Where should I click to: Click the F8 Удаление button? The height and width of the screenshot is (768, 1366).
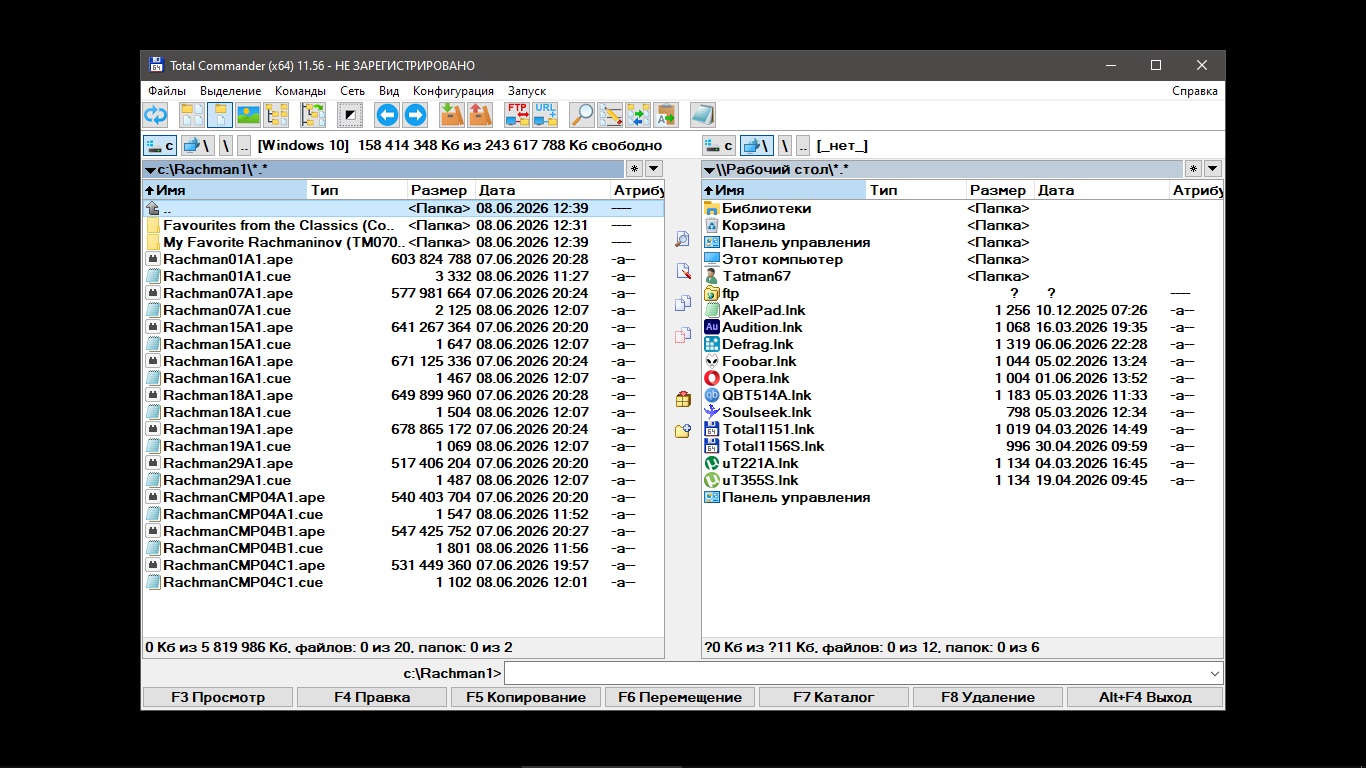[x=988, y=697]
